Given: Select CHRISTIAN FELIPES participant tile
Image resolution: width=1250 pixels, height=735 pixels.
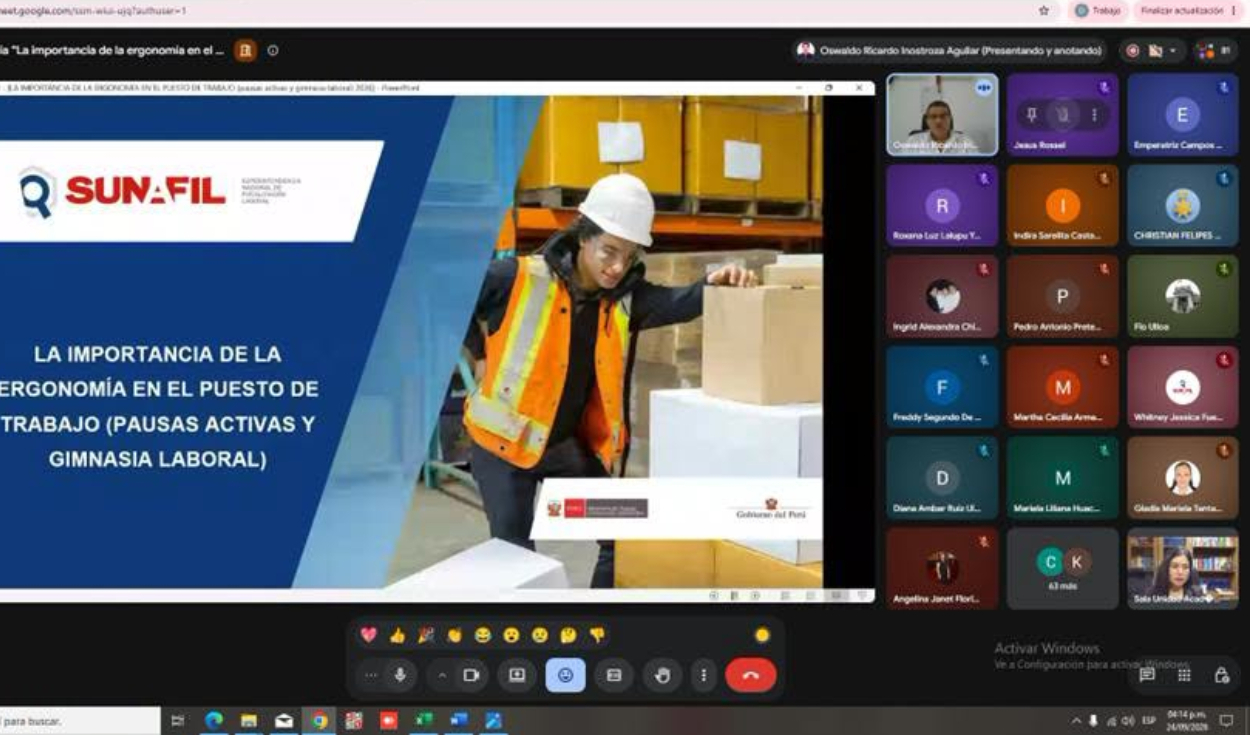Looking at the screenshot, I should click(x=1183, y=206).
